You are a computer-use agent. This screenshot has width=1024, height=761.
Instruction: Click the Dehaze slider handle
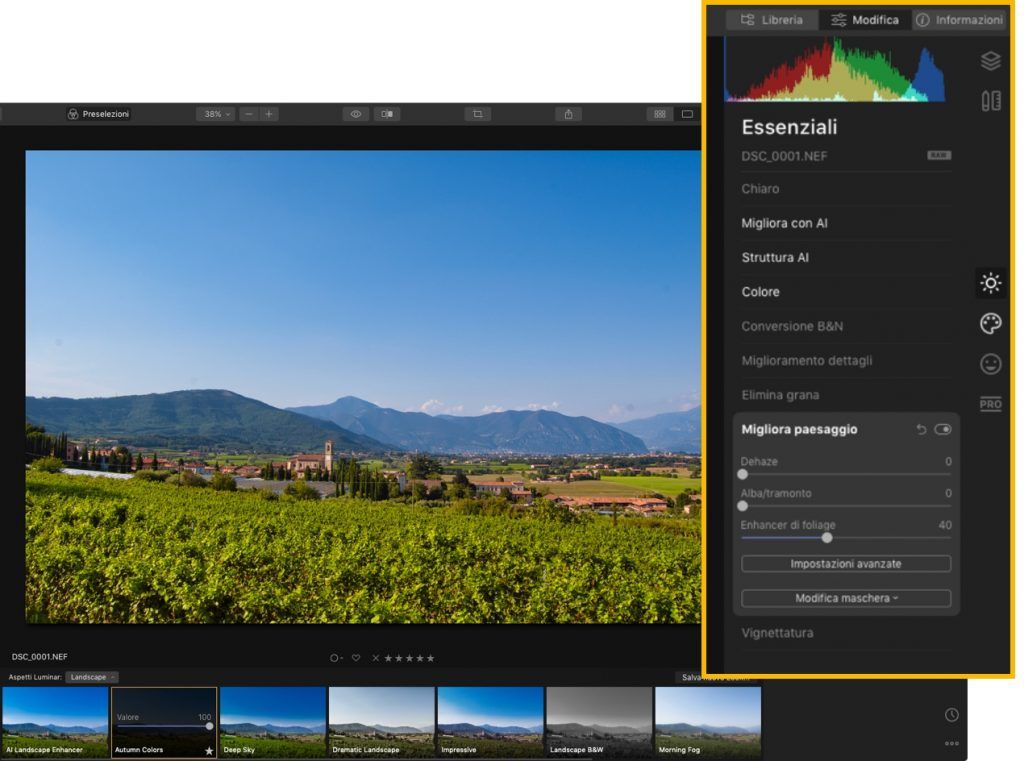[x=743, y=475]
